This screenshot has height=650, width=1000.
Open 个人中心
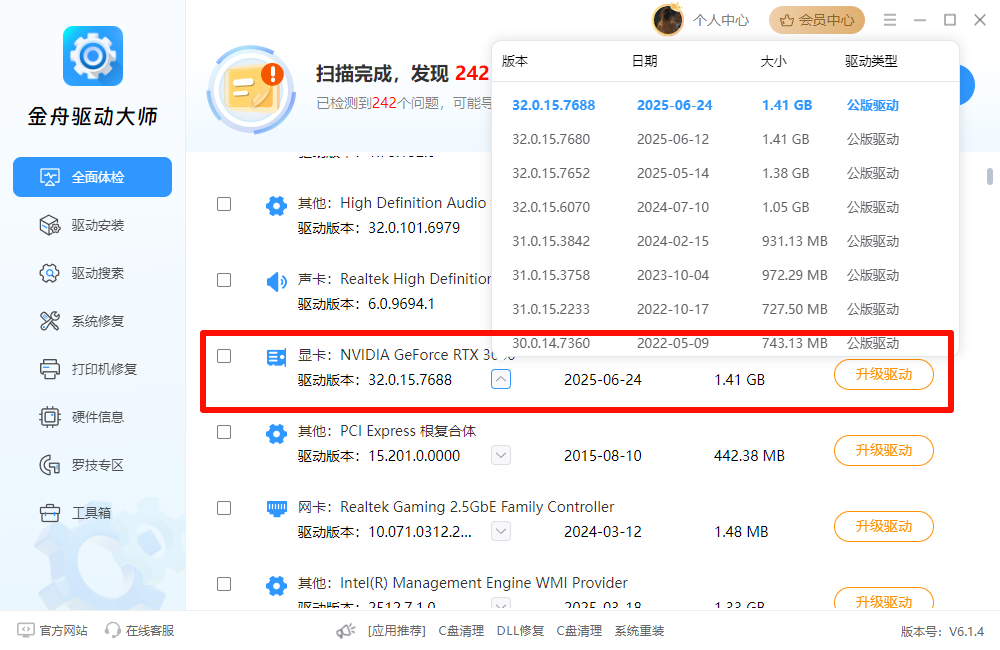click(721, 20)
